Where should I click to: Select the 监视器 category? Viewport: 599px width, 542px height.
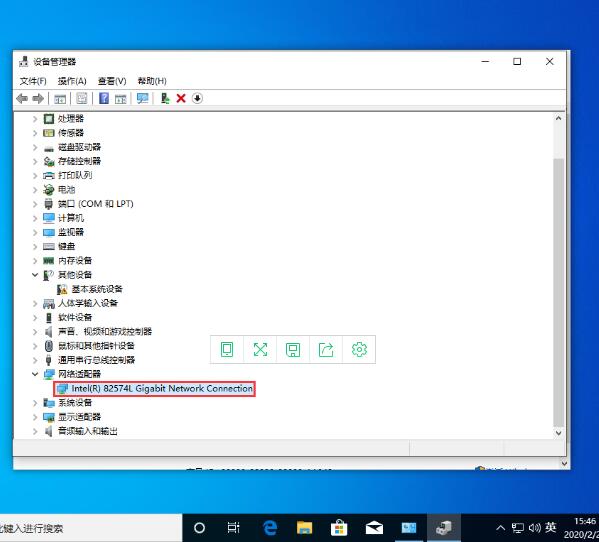tap(71, 232)
